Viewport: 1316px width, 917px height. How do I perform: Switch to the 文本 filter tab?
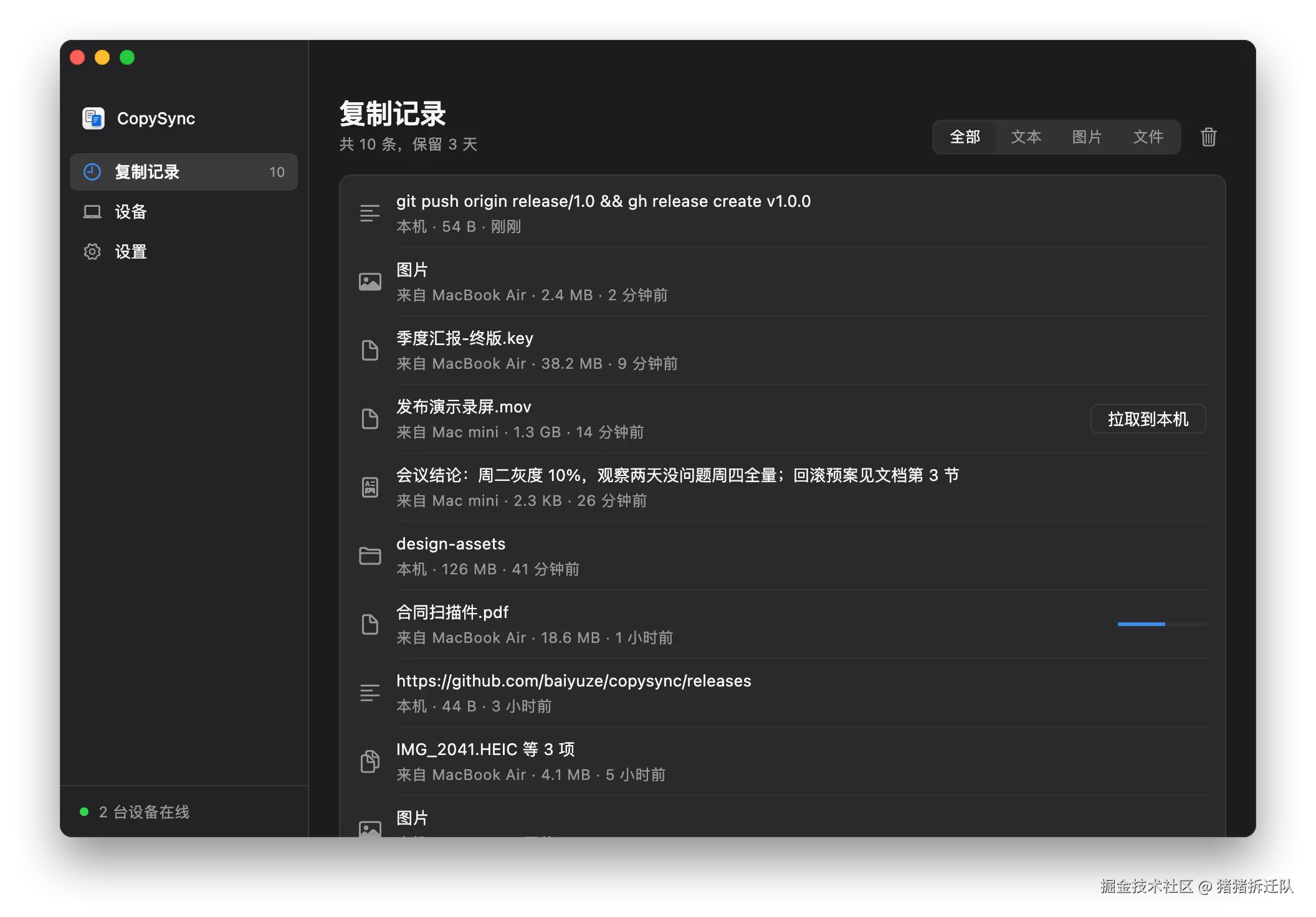[x=1026, y=137]
